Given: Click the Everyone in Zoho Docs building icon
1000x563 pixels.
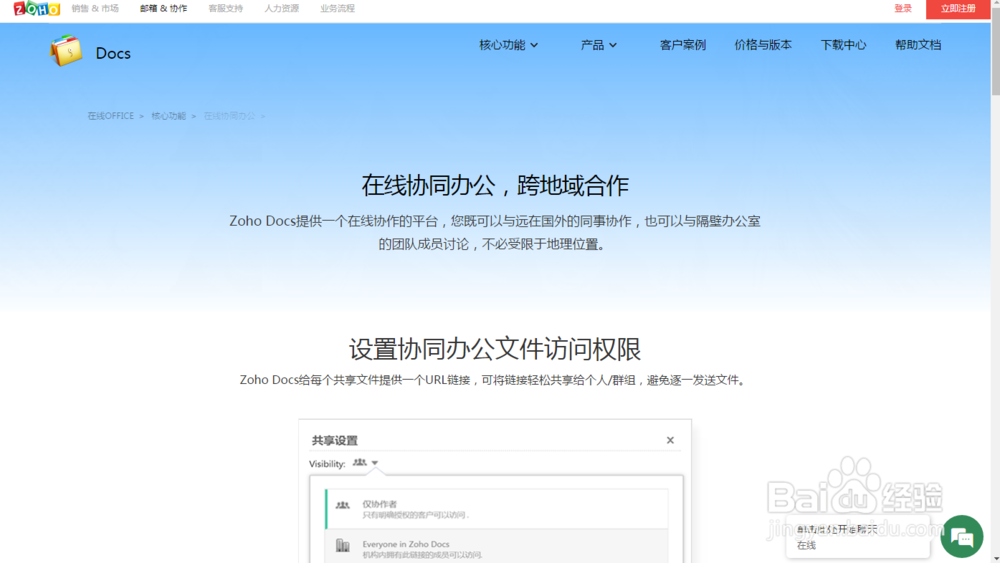Looking at the screenshot, I should point(343,546).
